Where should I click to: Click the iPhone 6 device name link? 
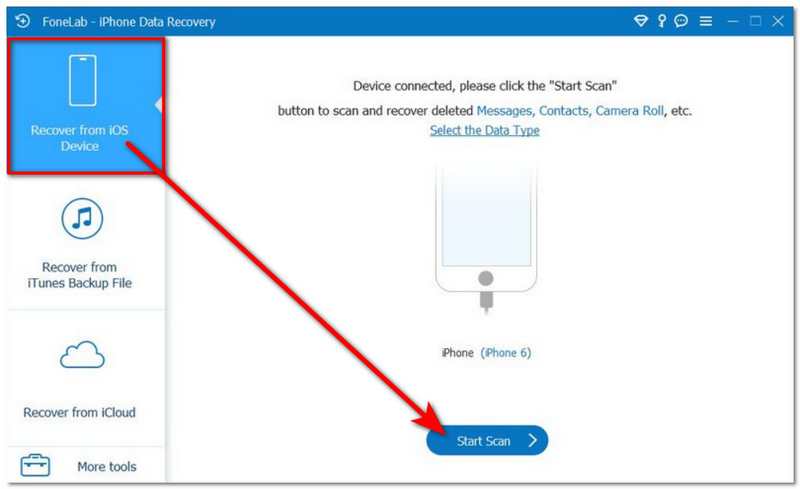506,353
